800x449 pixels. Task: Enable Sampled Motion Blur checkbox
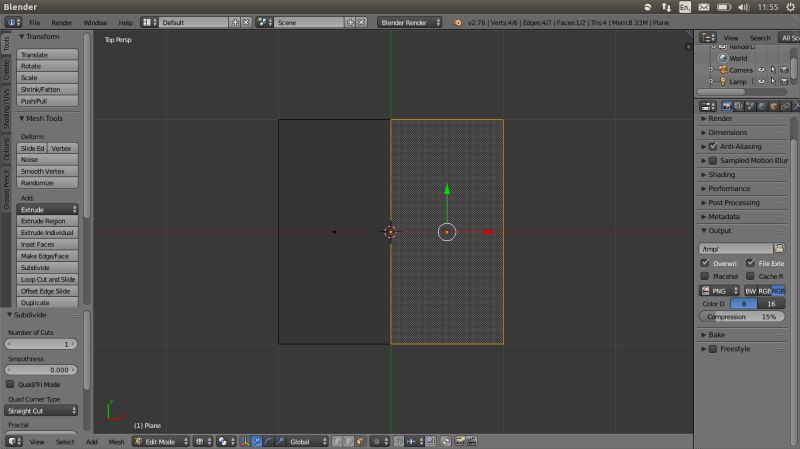pyautogui.click(x=713, y=161)
